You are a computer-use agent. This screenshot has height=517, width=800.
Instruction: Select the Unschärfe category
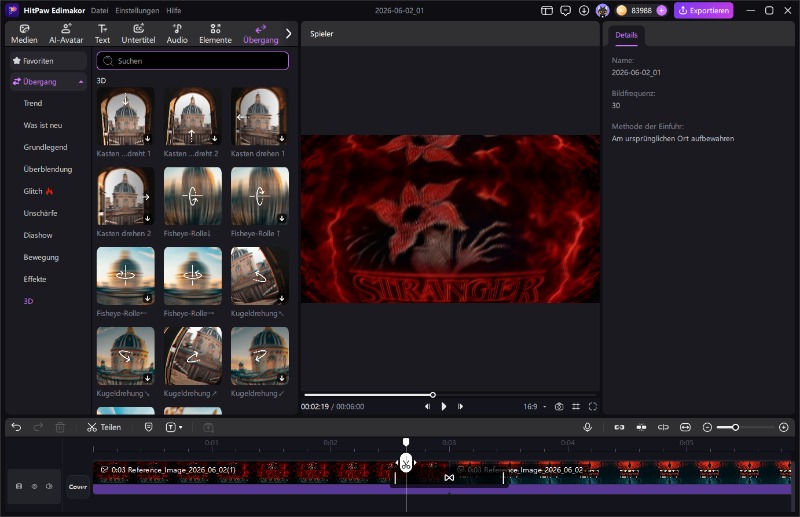40,213
